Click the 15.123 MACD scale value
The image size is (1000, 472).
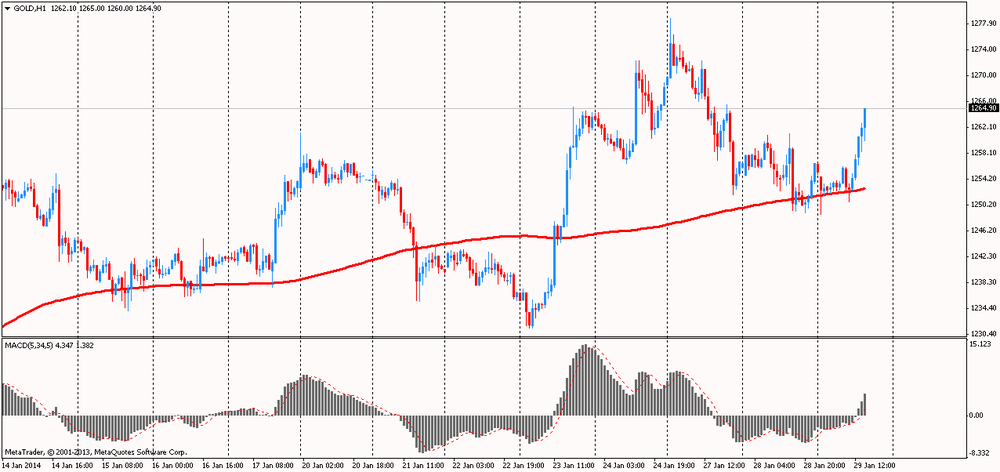tap(980, 344)
